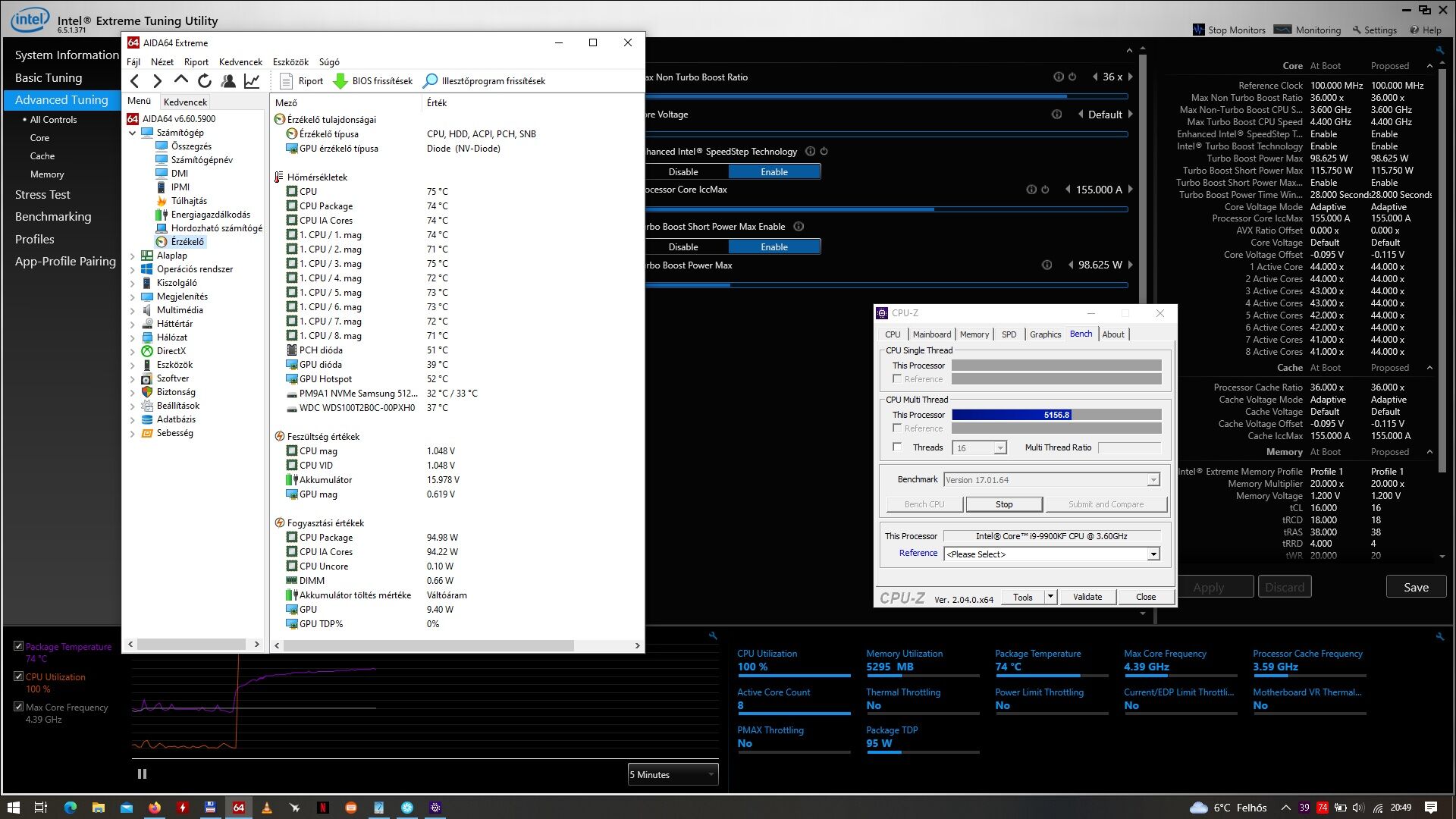Click AIDA64 back navigation arrow

click(x=135, y=81)
